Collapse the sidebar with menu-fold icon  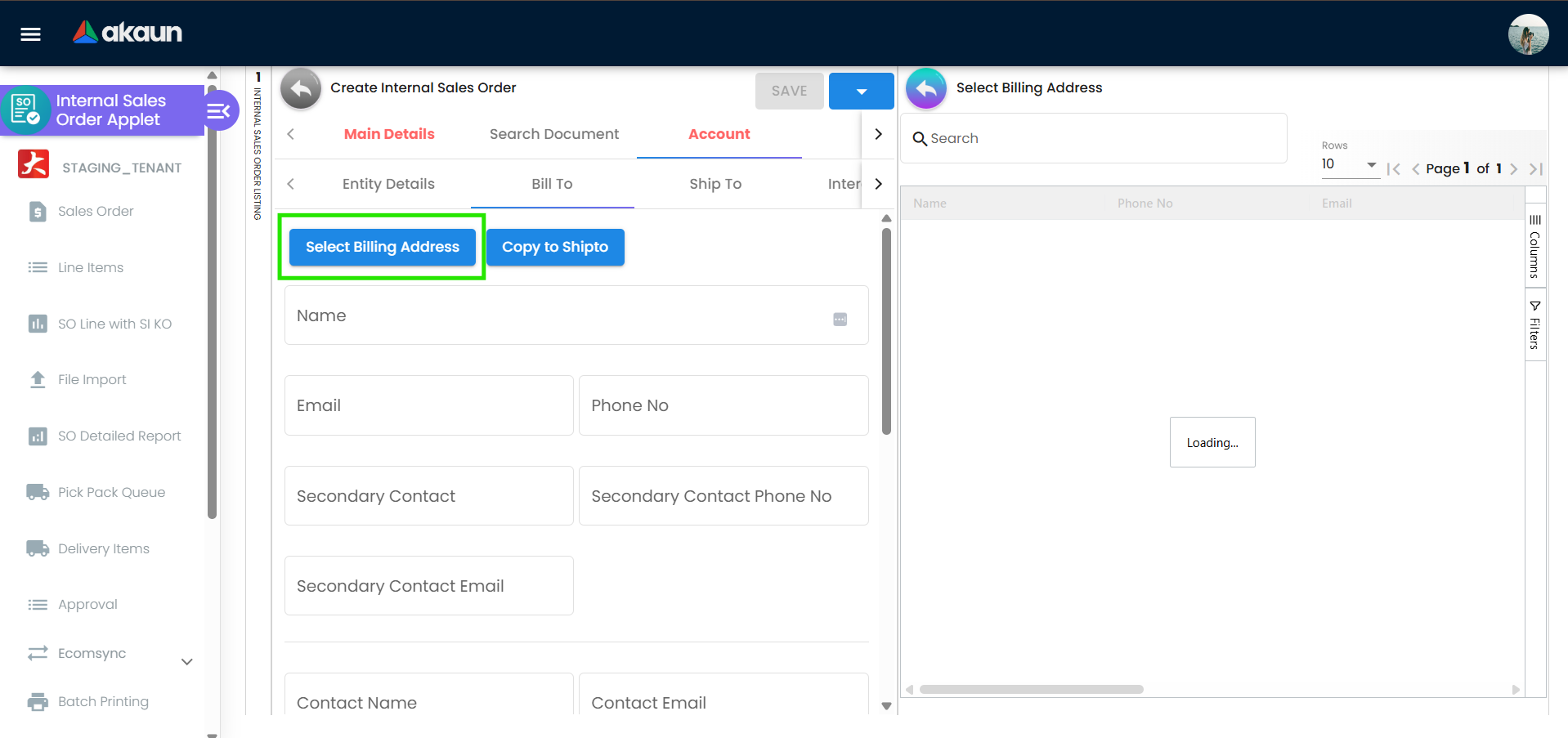219,111
